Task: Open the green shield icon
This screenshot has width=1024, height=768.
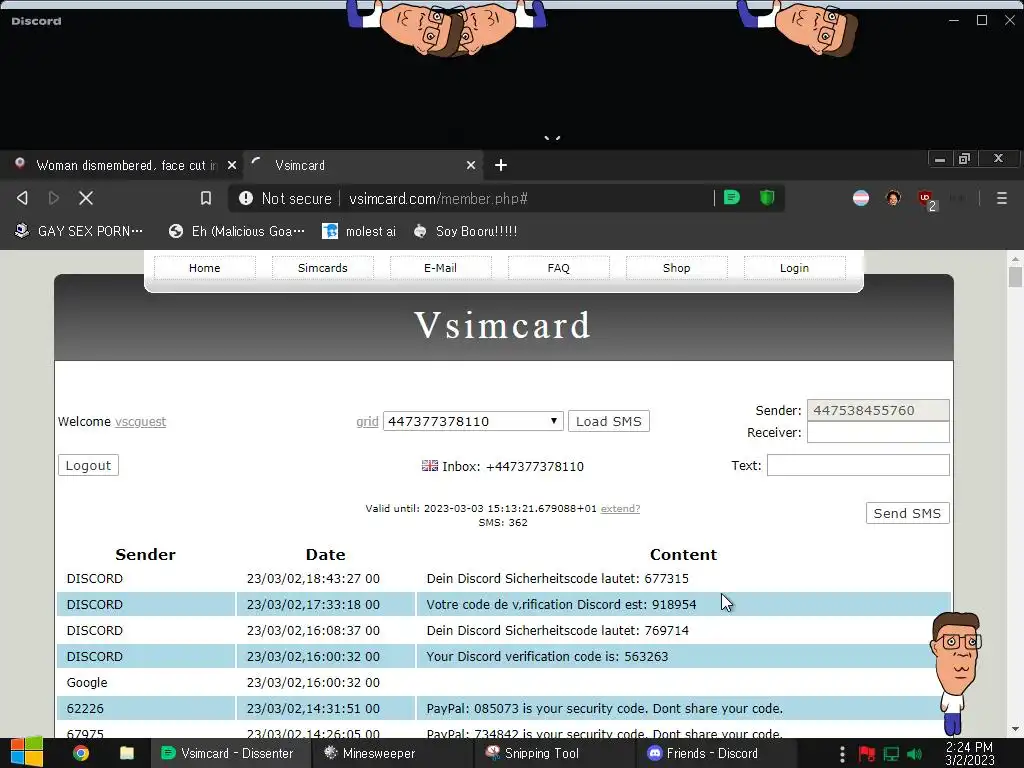Action: [x=767, y=197]
